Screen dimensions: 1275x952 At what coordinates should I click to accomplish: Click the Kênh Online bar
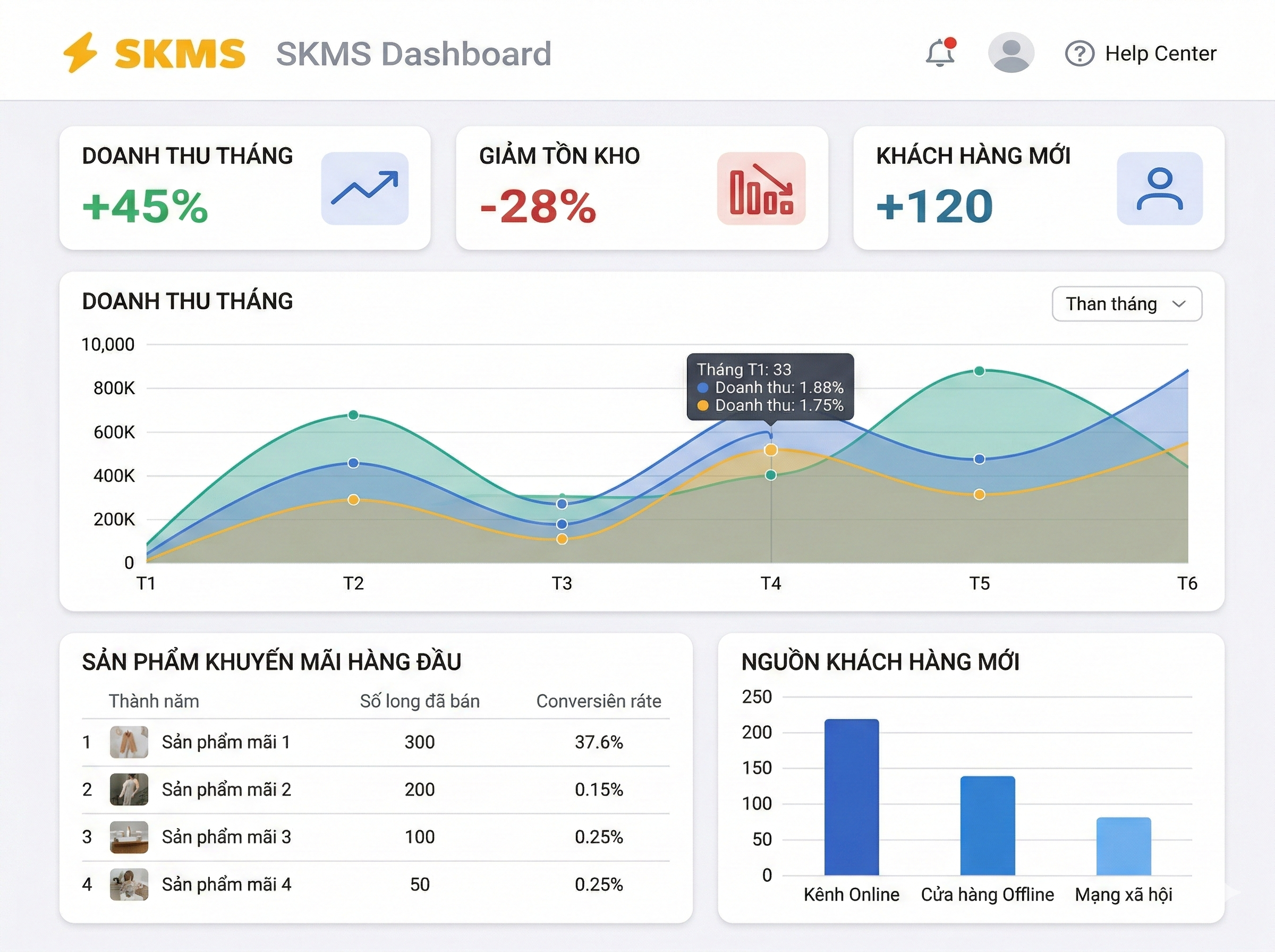click(852, 797)
